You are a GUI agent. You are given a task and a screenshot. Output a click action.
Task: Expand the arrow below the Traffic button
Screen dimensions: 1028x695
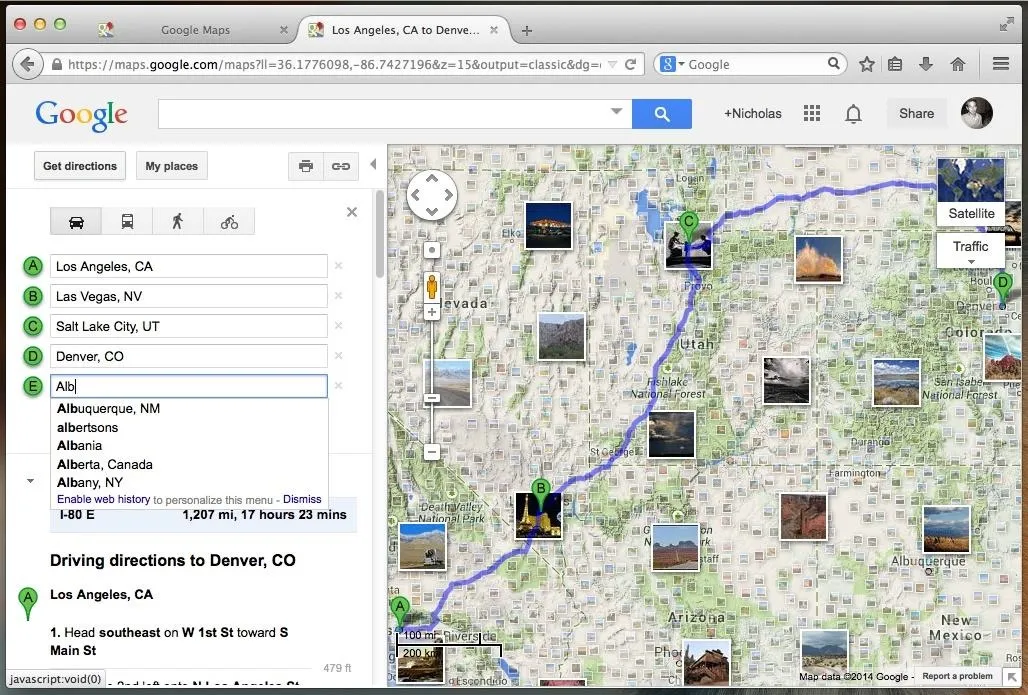[x=971, y=262]
